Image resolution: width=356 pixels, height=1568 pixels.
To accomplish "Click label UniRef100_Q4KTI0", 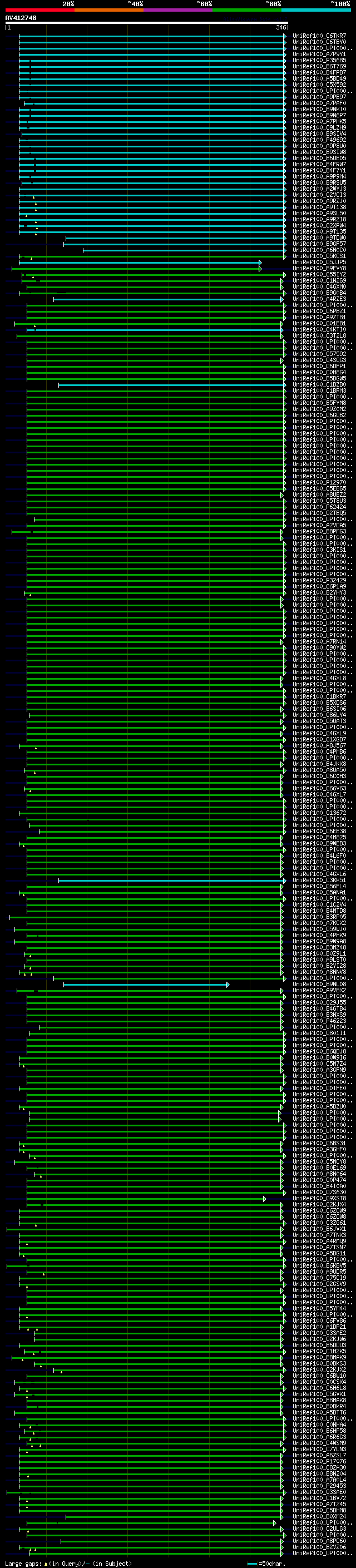I will point(319,329).
